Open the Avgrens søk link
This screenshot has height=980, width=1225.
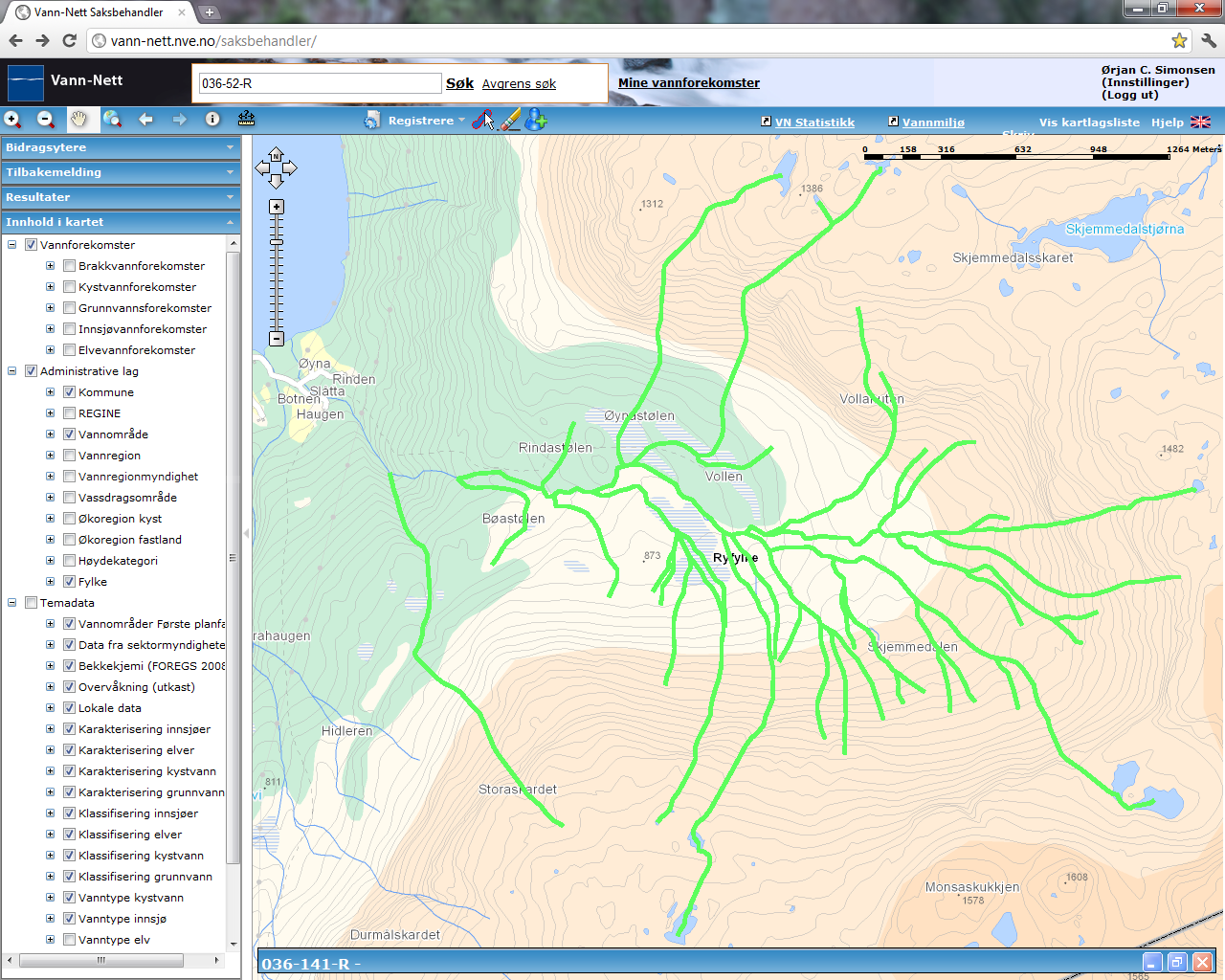pos(519,84)
